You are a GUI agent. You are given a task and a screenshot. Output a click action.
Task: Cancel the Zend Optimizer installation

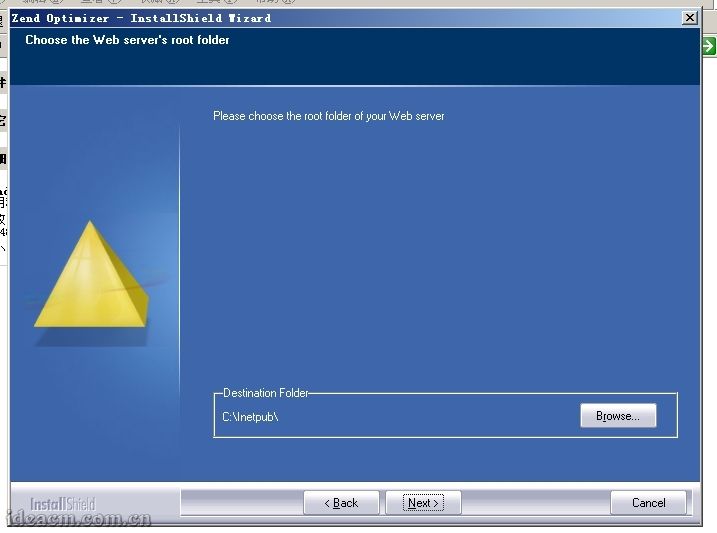pos(648,503)
